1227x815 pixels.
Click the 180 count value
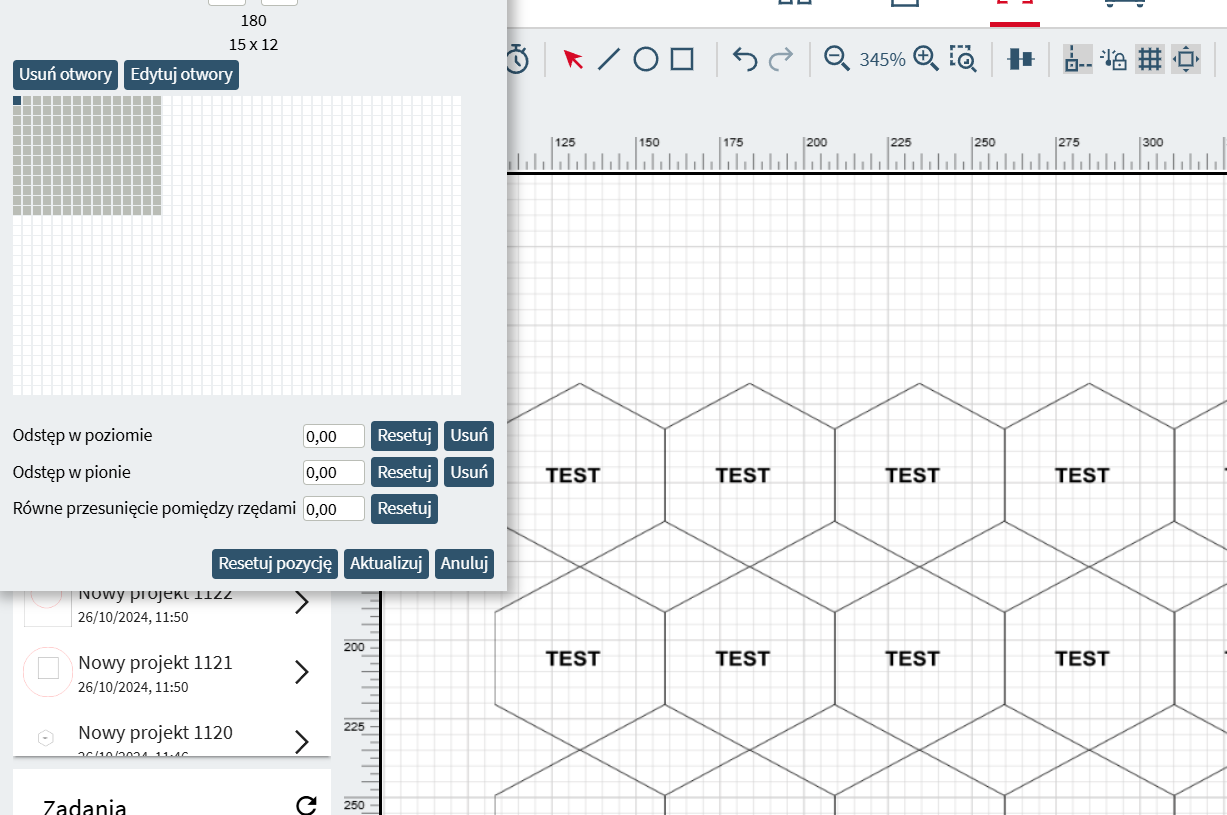[254, 20]
